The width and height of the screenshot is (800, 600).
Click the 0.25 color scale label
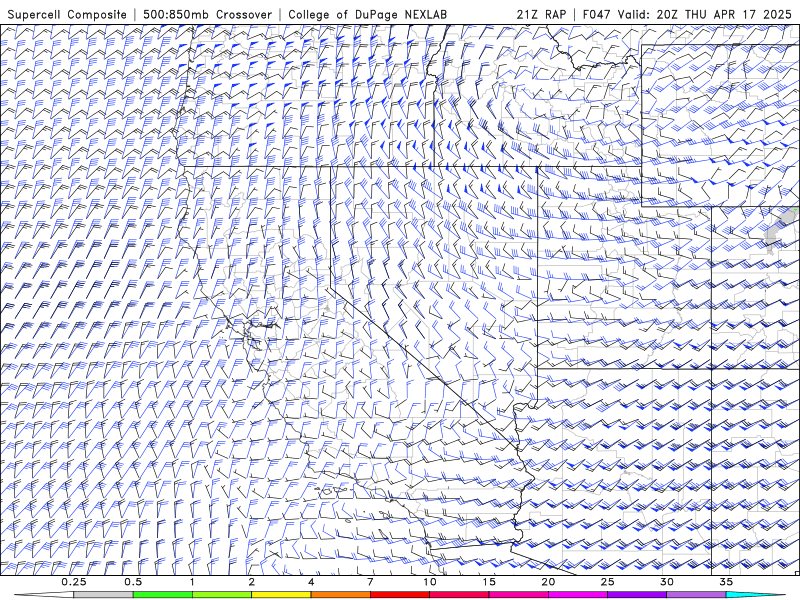click(74, 582)
